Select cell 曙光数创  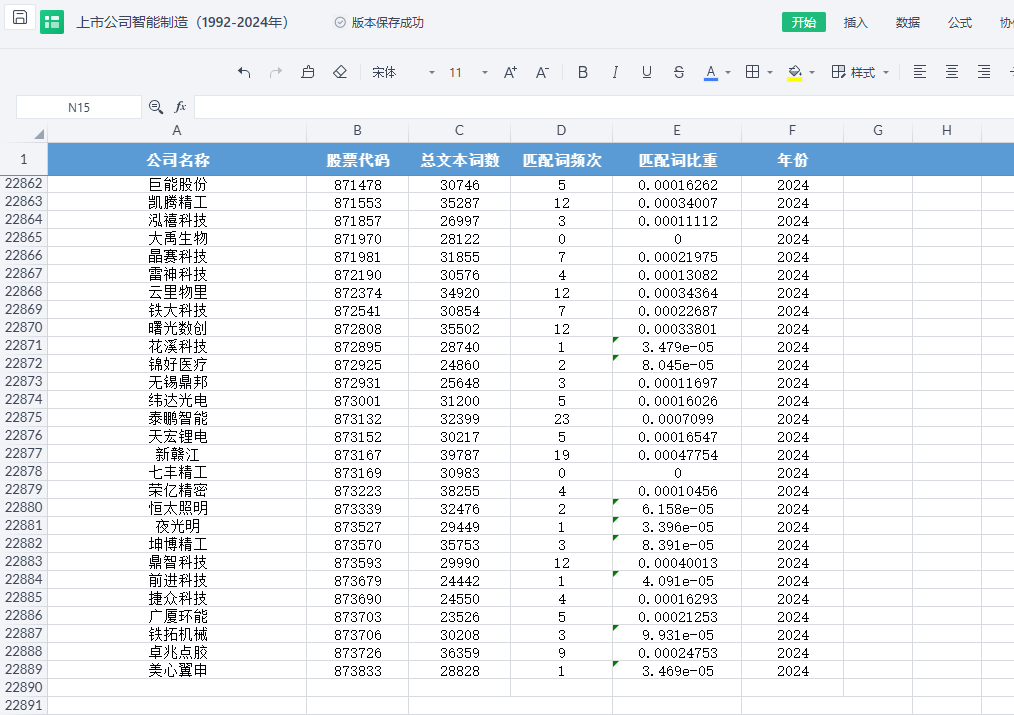click(x=177, y=329)
